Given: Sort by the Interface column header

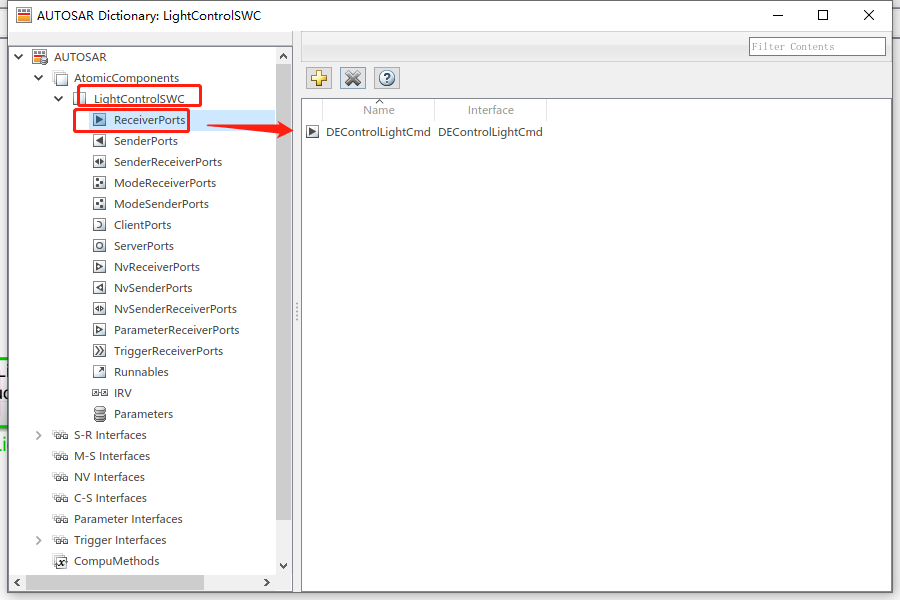Looking at the screenshot, I should click(x=491, y=110).
